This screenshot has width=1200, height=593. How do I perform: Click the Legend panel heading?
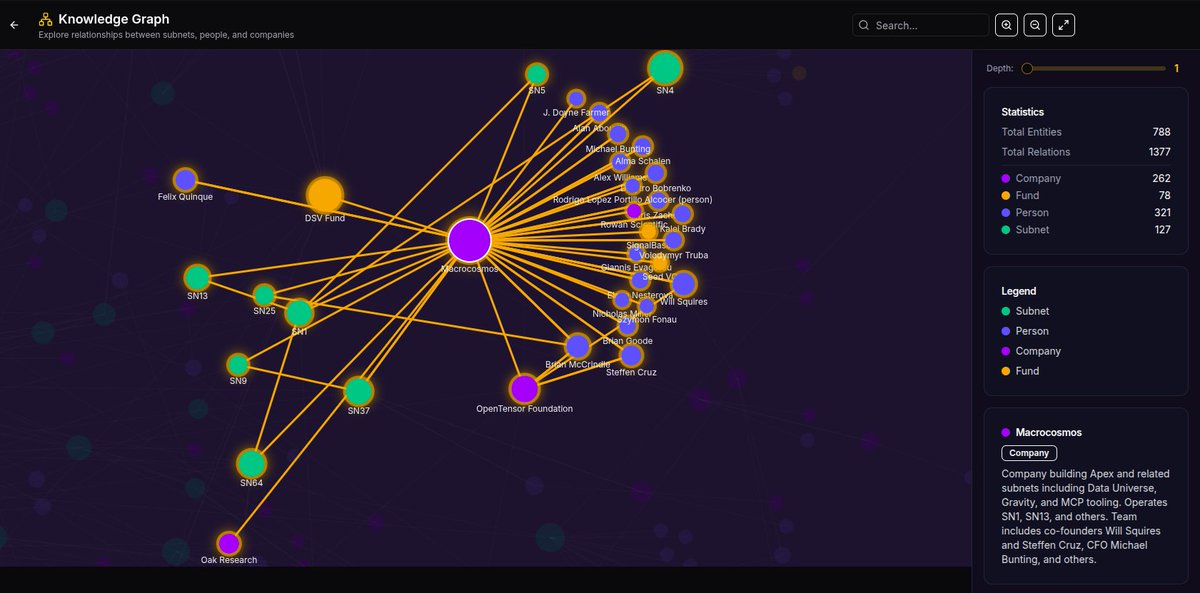tap(1019, 291)
